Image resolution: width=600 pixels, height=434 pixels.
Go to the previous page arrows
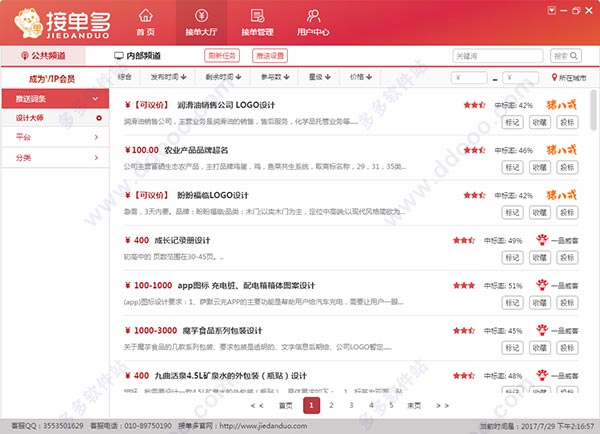click(257, 405)
